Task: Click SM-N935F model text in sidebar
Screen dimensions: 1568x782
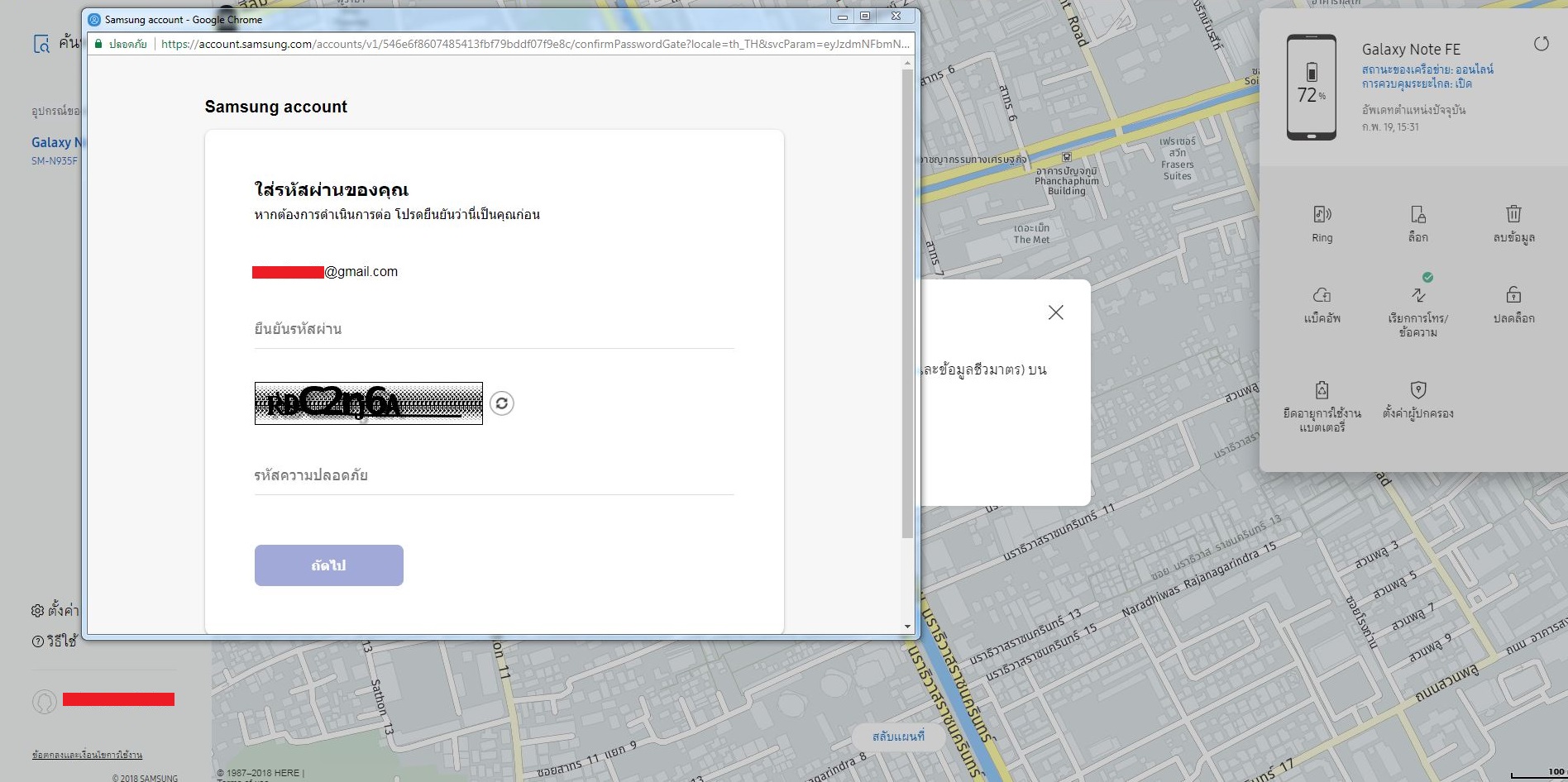Action: coord(55,161)
